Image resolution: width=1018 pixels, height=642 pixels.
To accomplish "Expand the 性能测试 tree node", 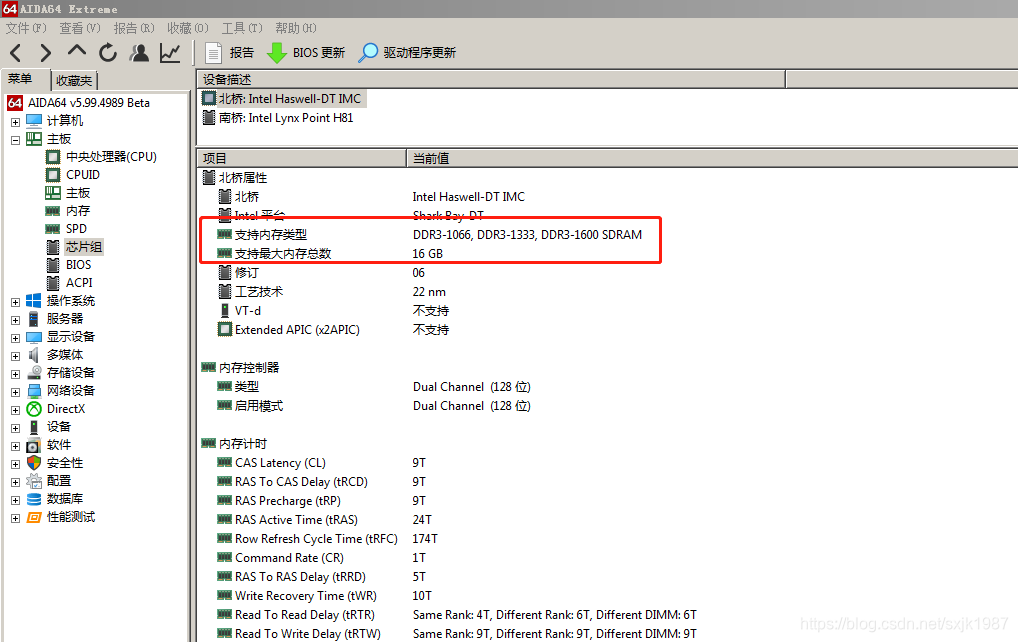I will 16,519.
